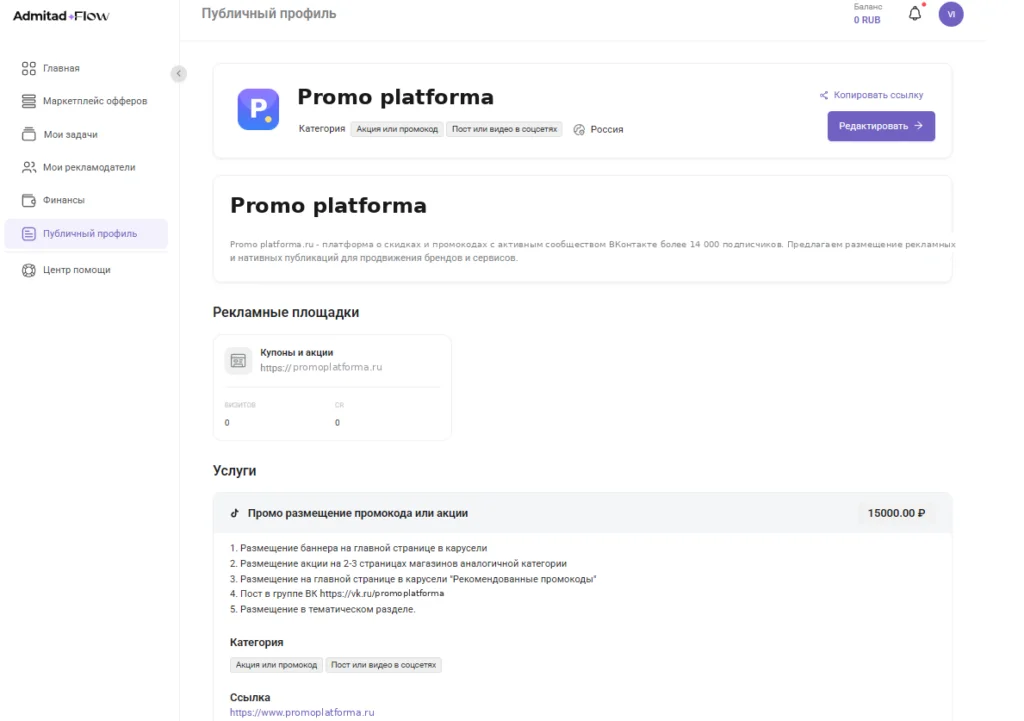Click the Купоны и акции coupon icon
This screenshot has width=1024, height=721.
(x=238, y=360)
